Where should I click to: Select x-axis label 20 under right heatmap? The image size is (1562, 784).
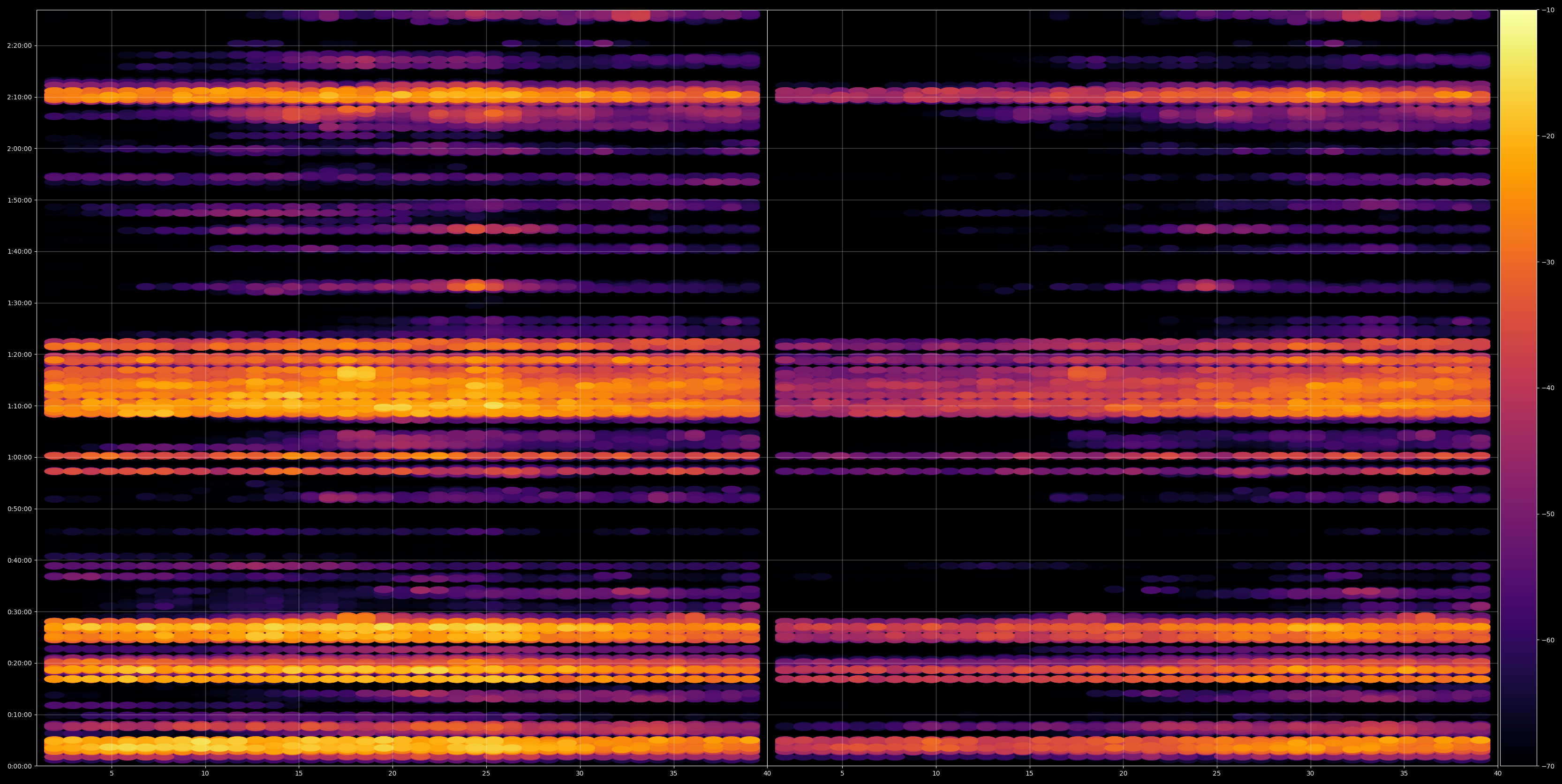(1123, 774)
